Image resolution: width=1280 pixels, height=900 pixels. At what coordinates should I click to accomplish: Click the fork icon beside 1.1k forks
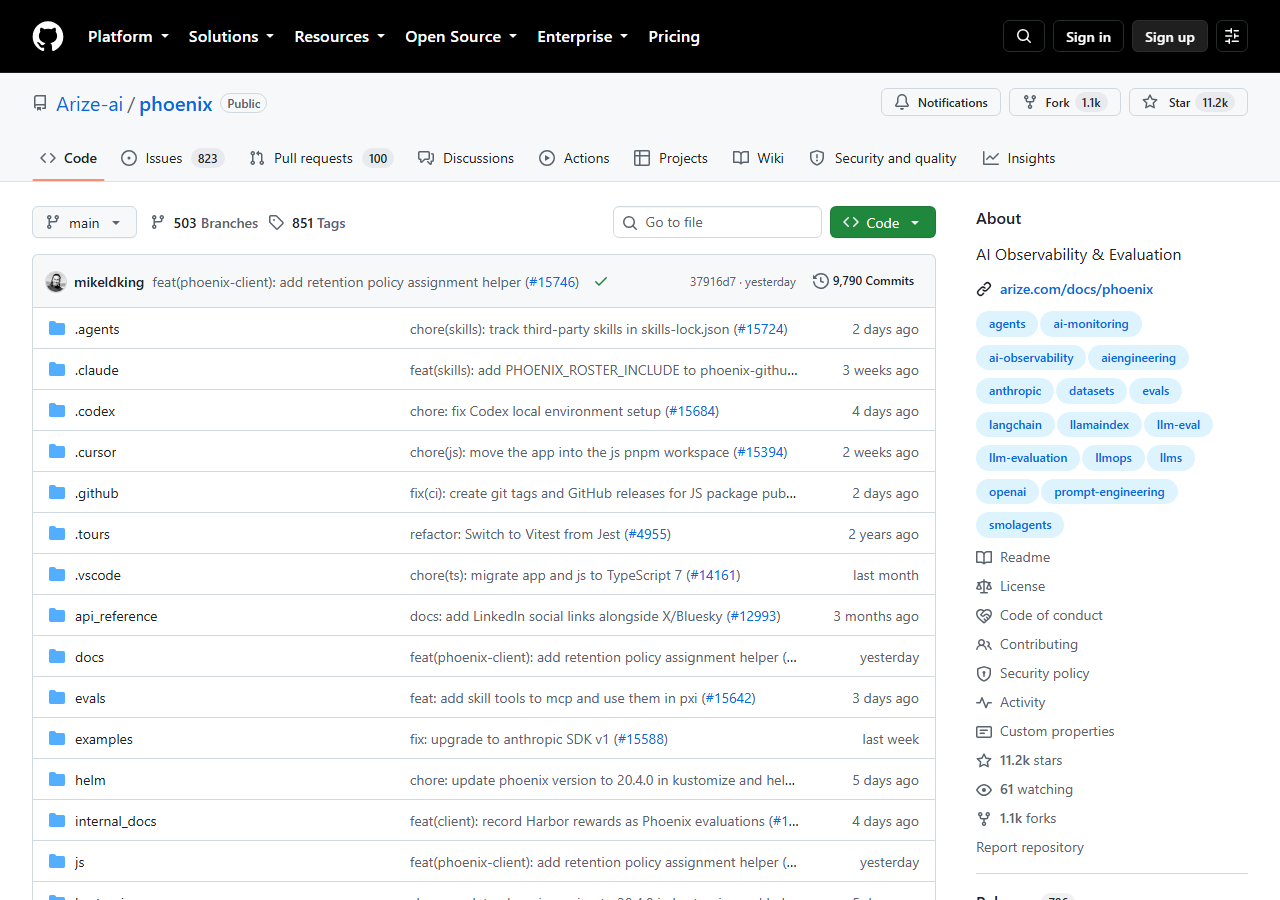click(x=984, y=818)
